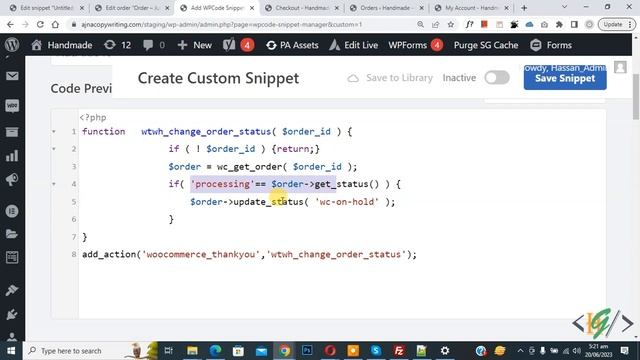Bookmark this page with the star
The width and height of the screenshot is (640, 360).
click(x=451, y=24)
